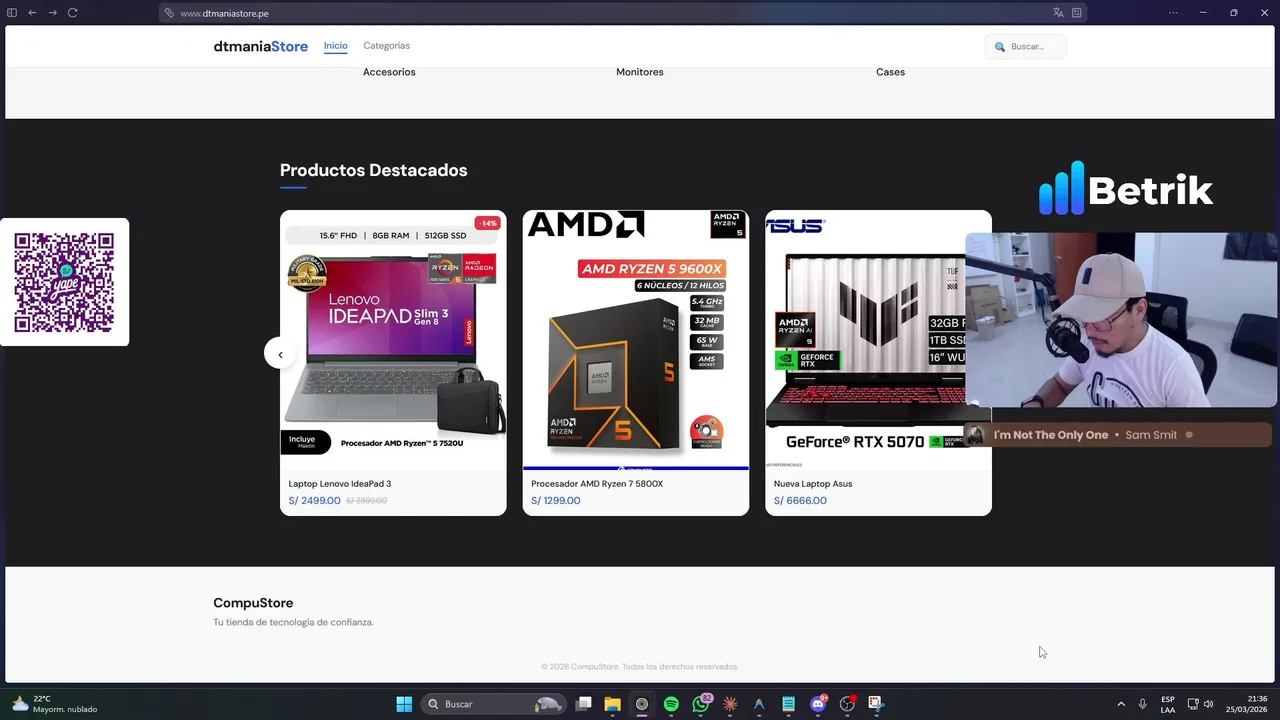
Task: Click the Laptop Lenovo IdeaPad 3 title
Action: 340,484
